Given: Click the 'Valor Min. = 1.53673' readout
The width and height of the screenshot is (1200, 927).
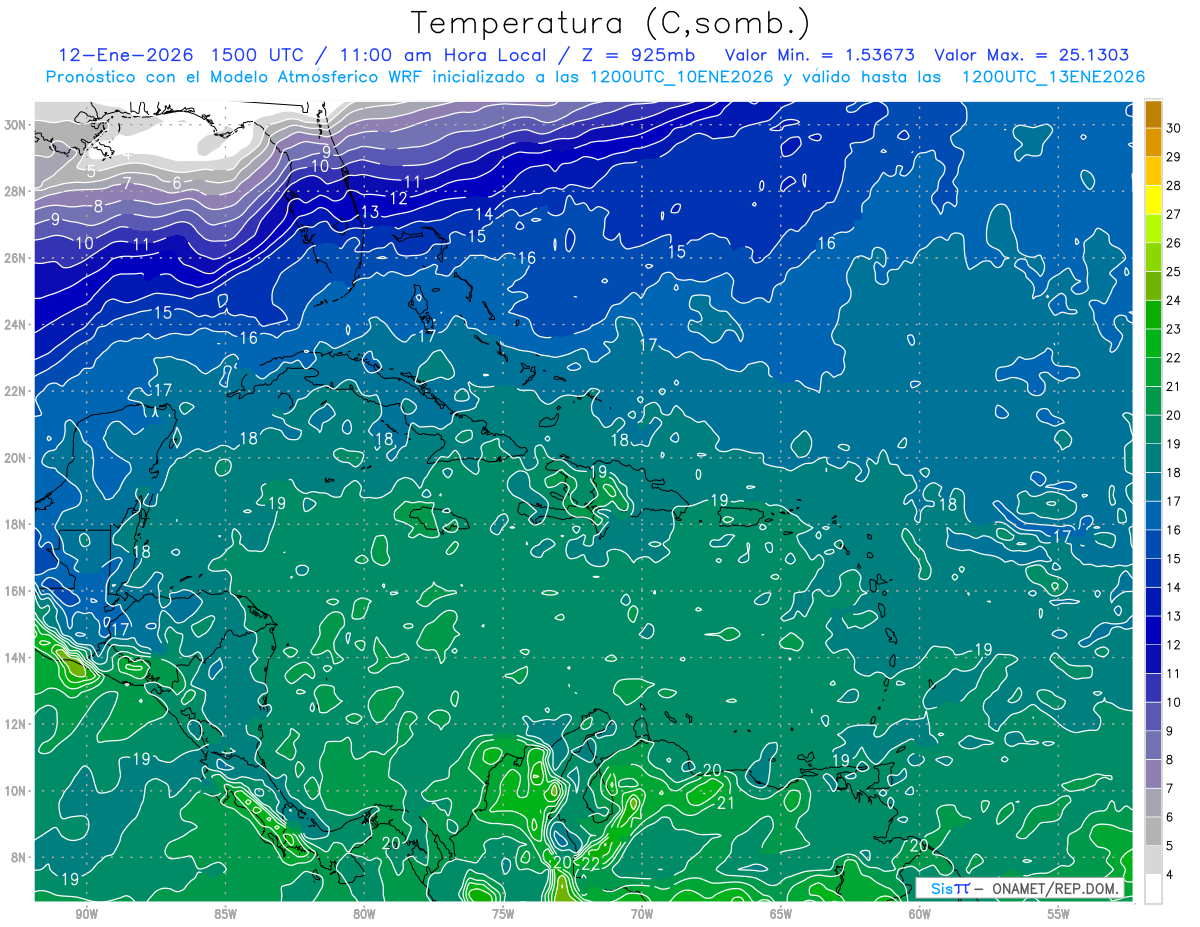Looking at the screenshot, I should (820, 55).
